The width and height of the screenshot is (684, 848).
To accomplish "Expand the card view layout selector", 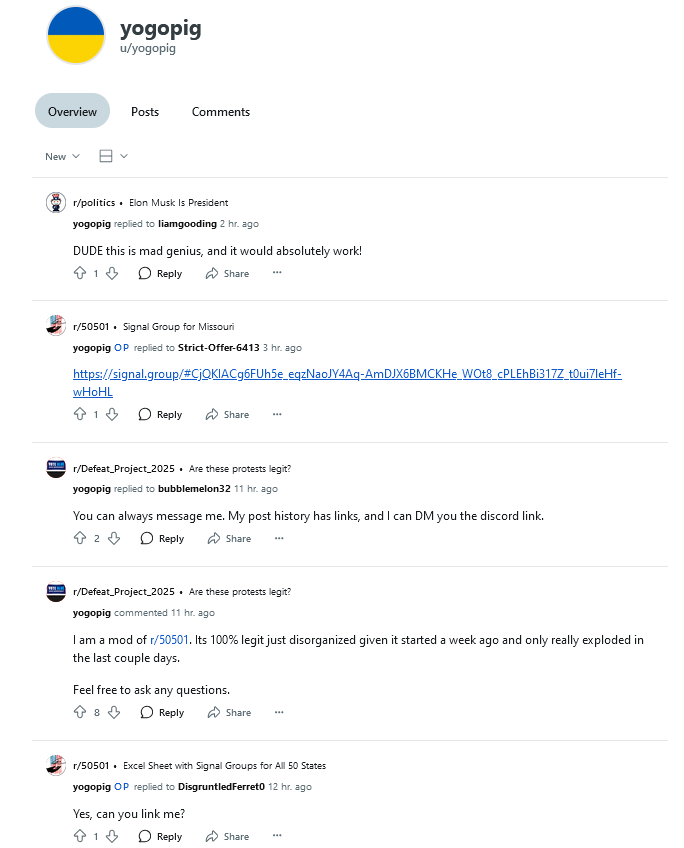I will [x=114, y=156].
